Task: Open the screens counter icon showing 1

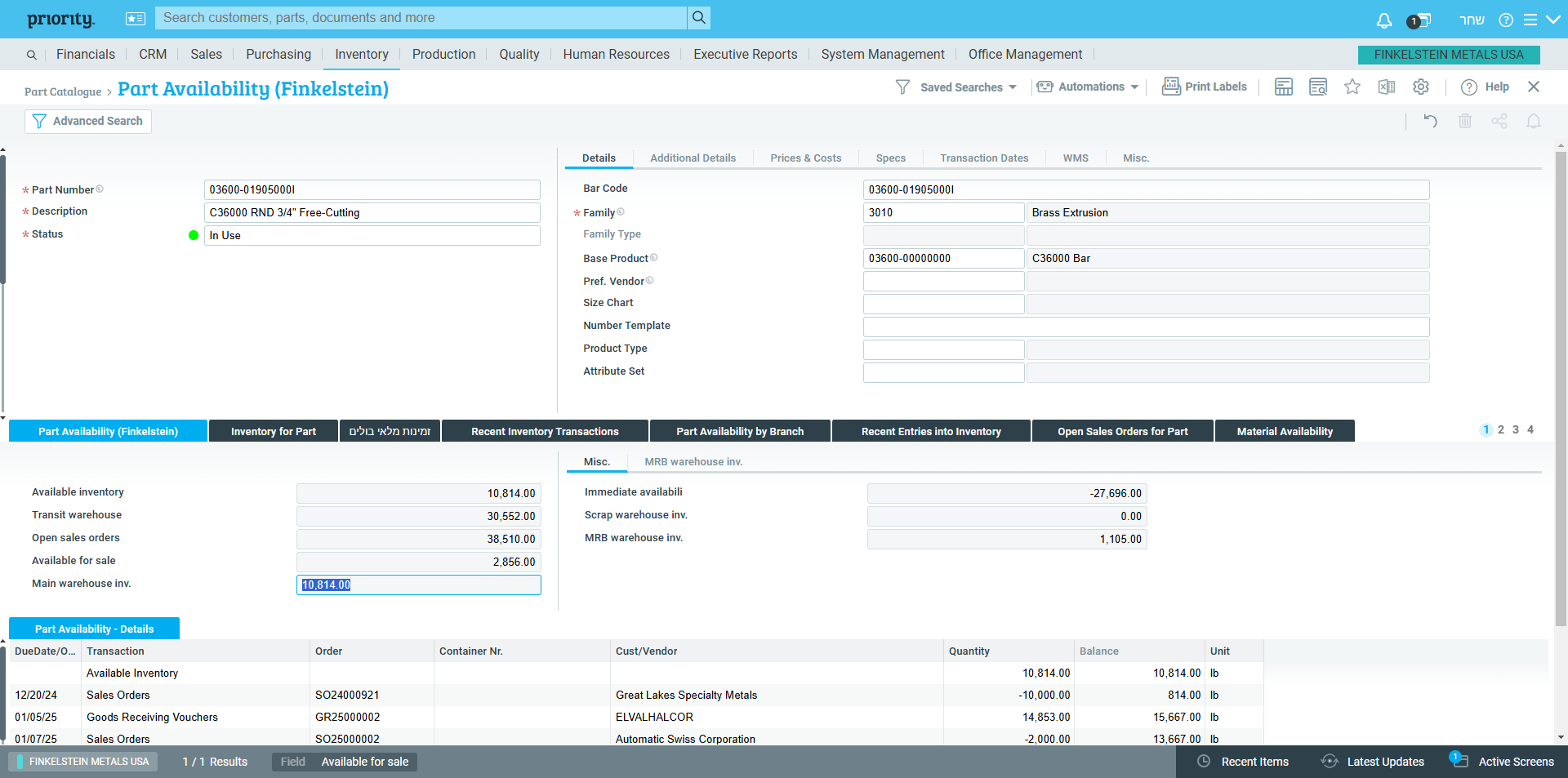Action: (x=1419, y=20)
